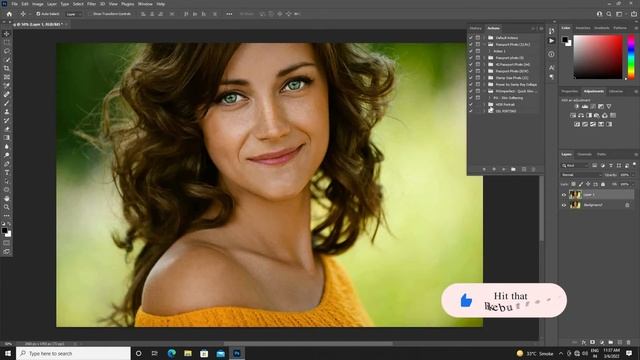Open the Image menu
Image resolution: width=640 pixels, height=360 pixels.
38,4
